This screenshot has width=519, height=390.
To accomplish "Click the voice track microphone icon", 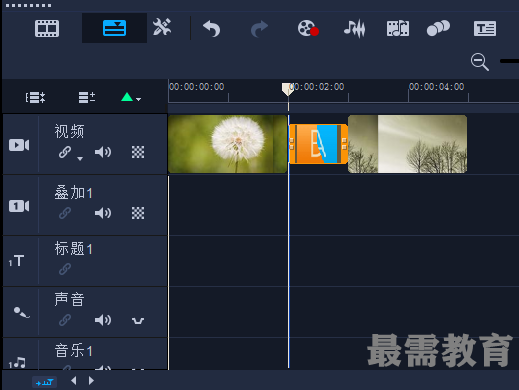I will [x=22, y=312].
